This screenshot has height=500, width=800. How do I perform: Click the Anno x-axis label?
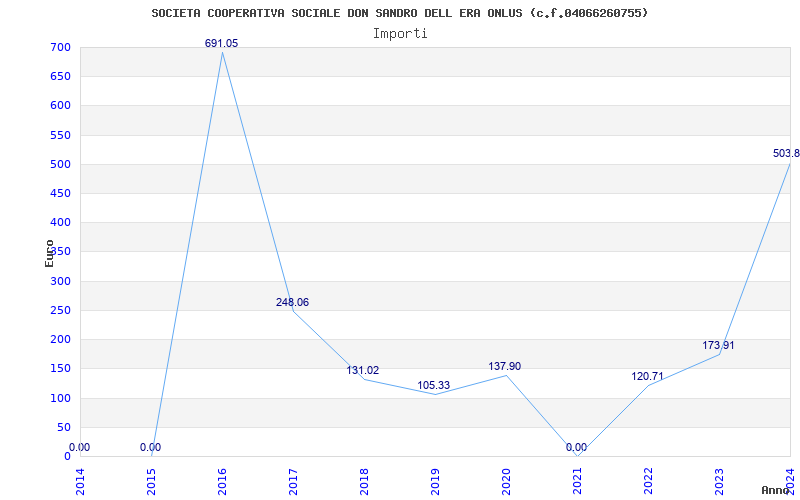click(776, 490)
